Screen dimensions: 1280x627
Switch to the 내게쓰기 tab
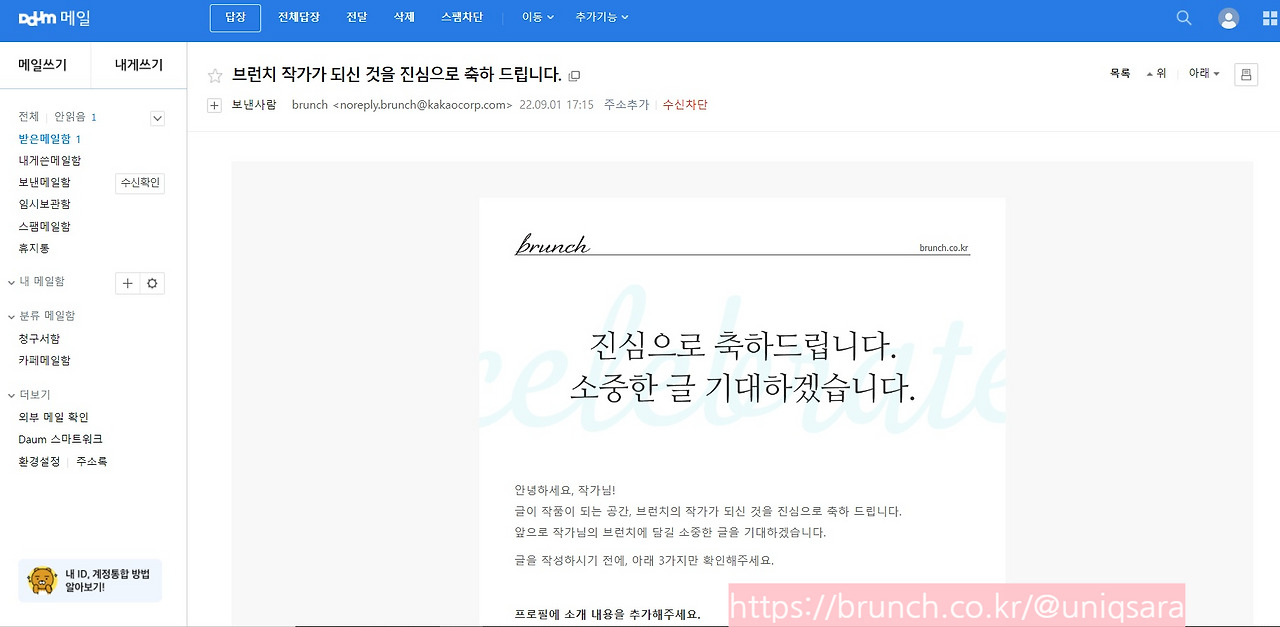138,64
